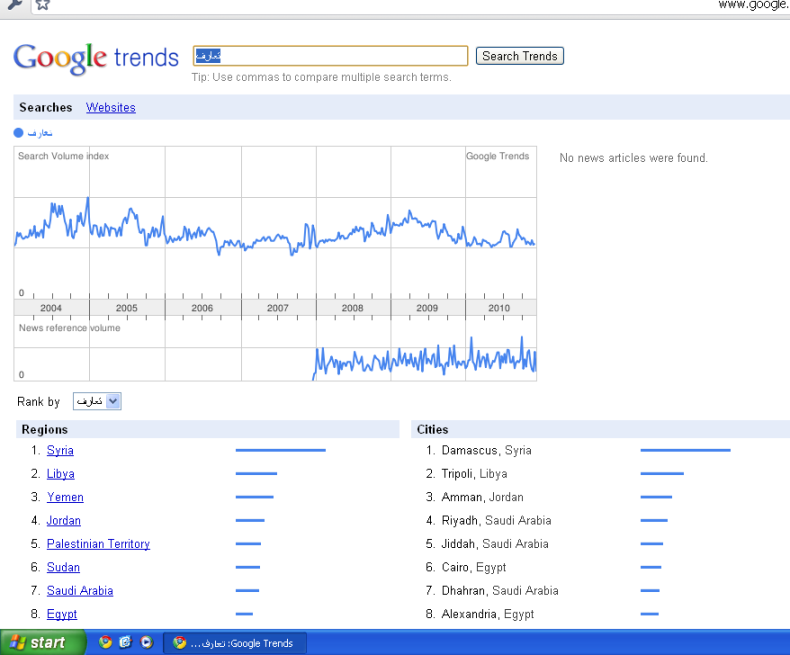Click the Google Trends taskbar window button
The height and width of the screenshot is (655, 790).
pos(236,643)
